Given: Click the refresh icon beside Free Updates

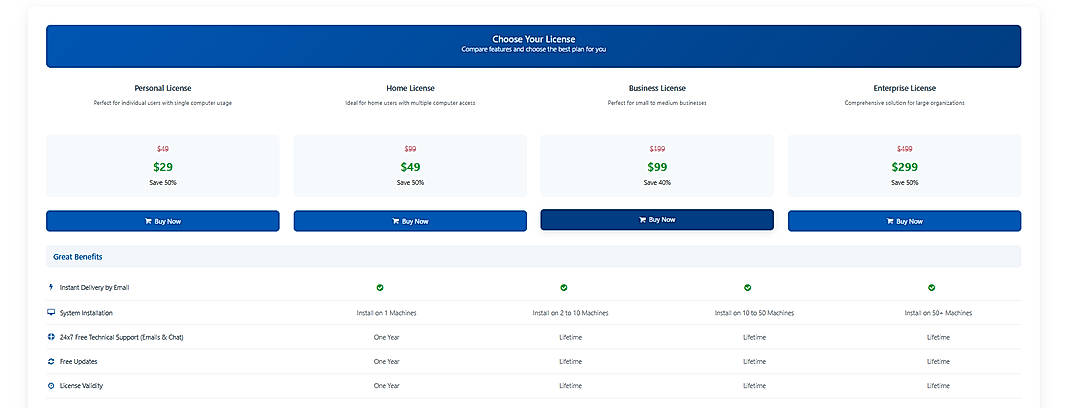Looking at the screenshot, I should 50,361.
